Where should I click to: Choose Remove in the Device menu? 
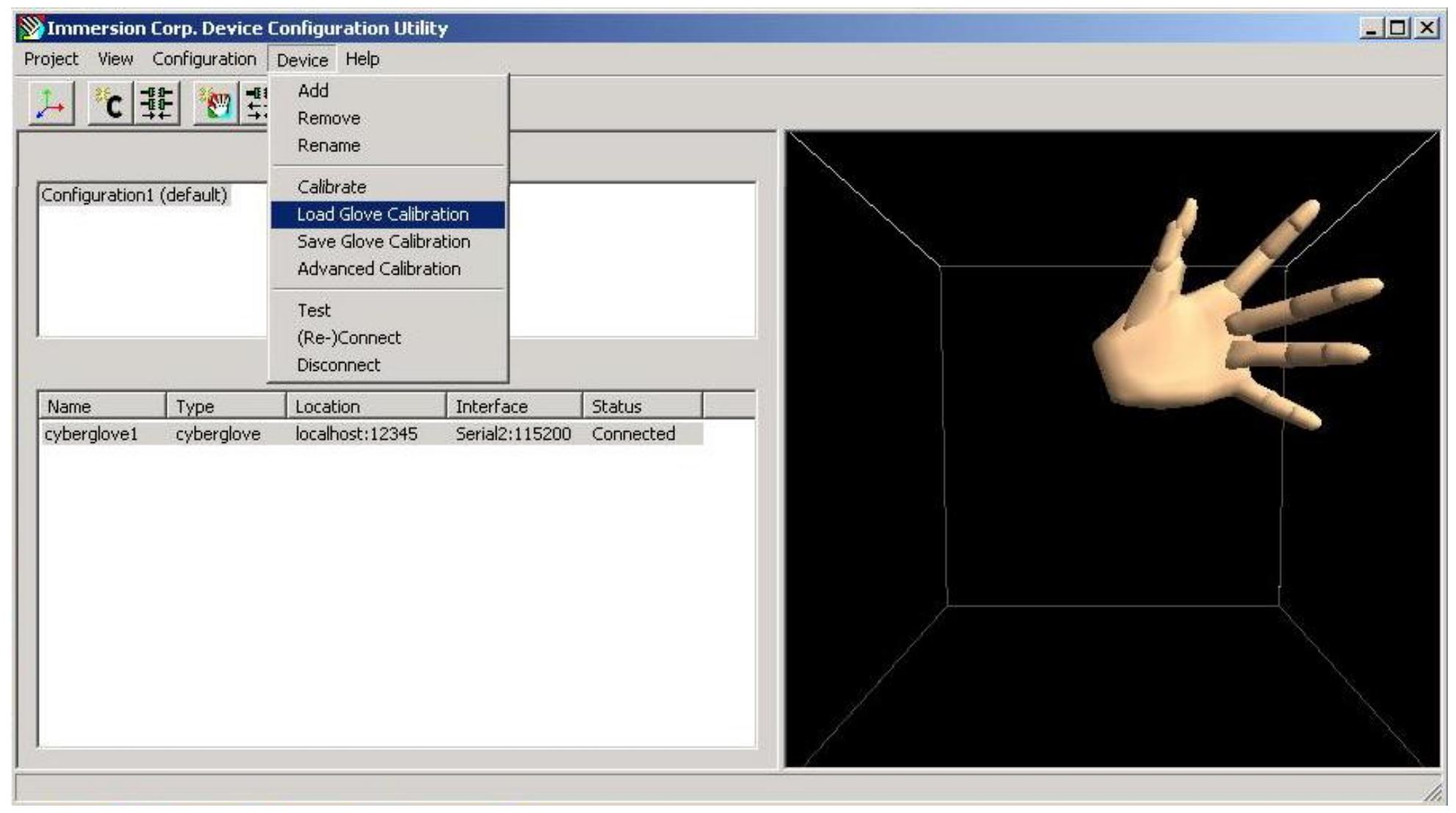coord(388,118)
